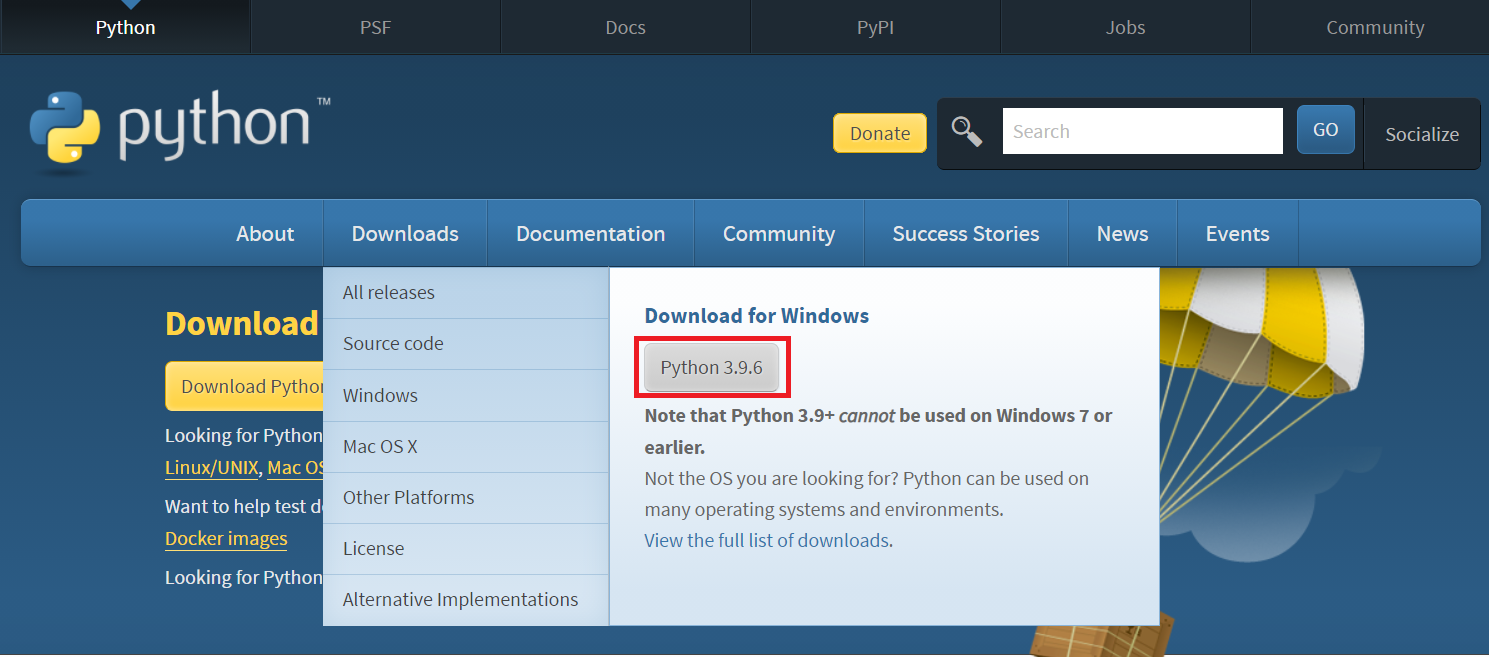Click the 'Download for Windows' heading

coord(757,316)
